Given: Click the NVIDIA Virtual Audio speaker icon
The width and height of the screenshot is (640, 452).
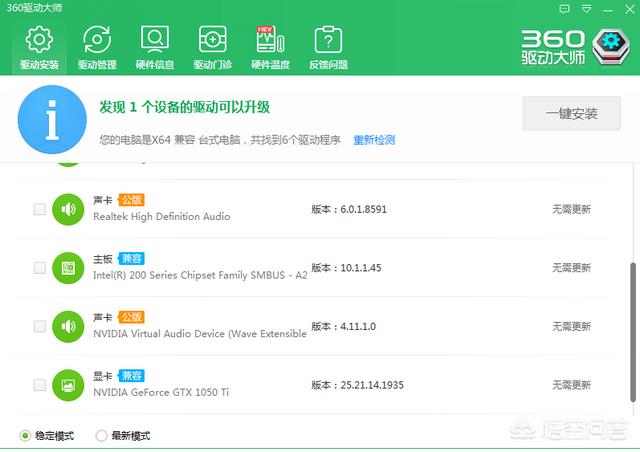Looking at the screenshot, I should tap(68, 326).
